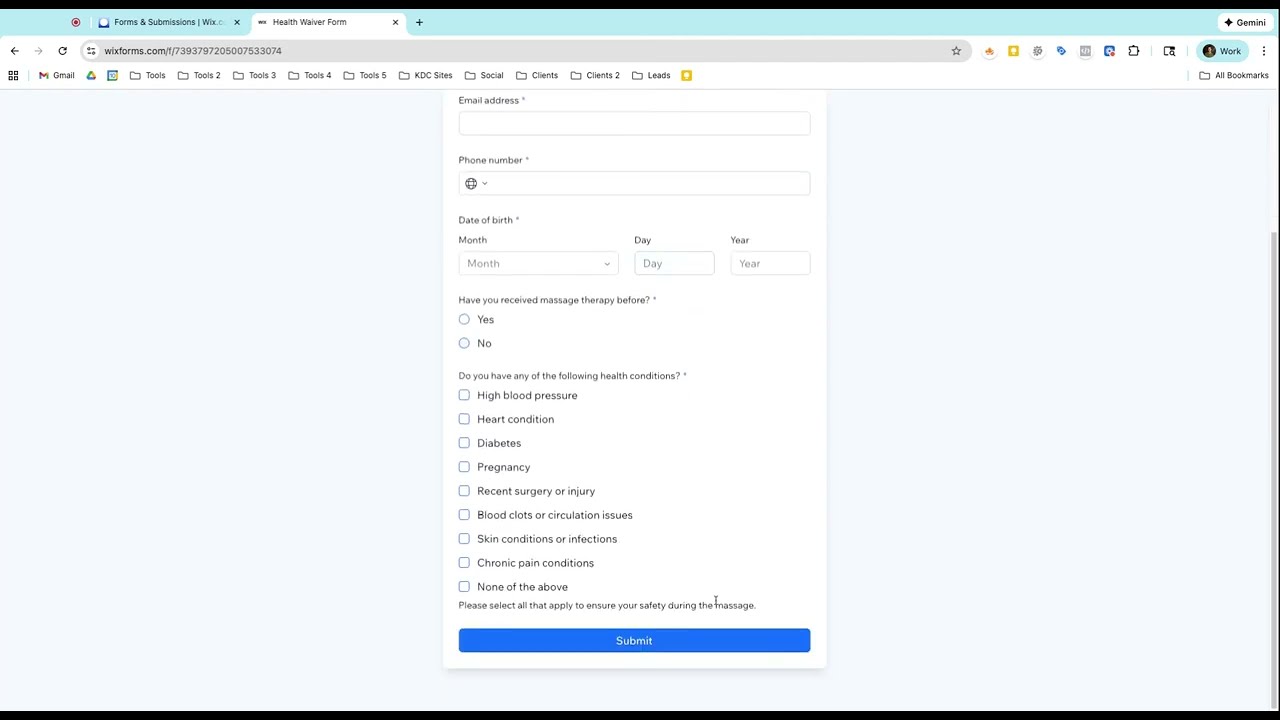Image resolution: width=1280 pixels, height=720 pixels.
Task: Select Yes for massage therapy before
Action: 464,319
